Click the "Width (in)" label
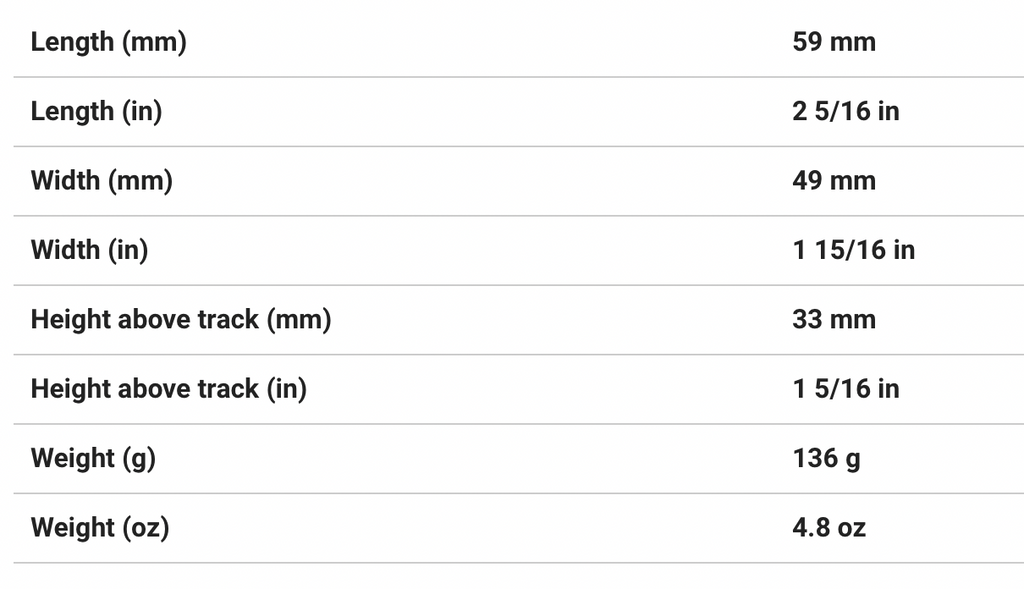1024x589 pixels. [89, 250]
